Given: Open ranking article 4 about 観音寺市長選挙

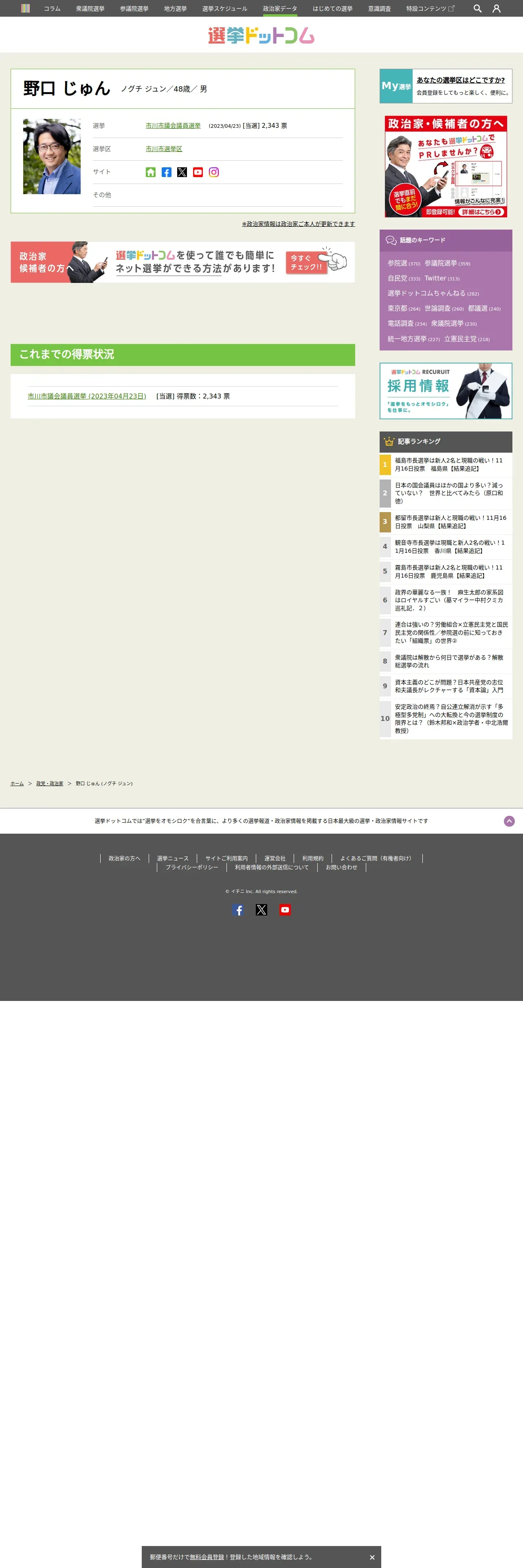Looking at the screenshot, I should pos(446,547).
